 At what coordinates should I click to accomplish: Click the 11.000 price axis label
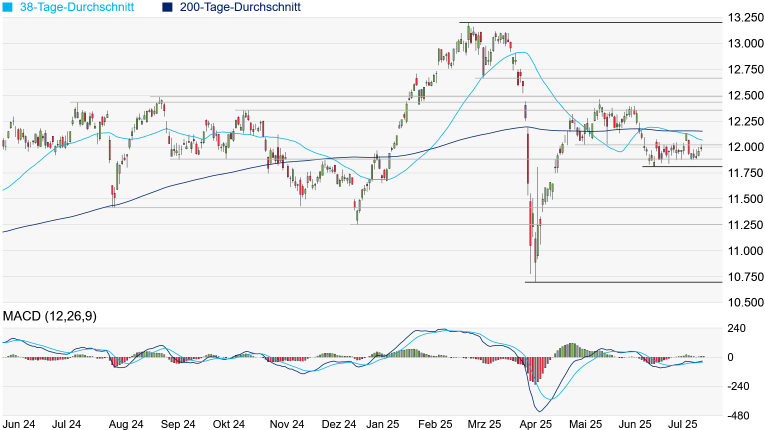click(745, 251)
